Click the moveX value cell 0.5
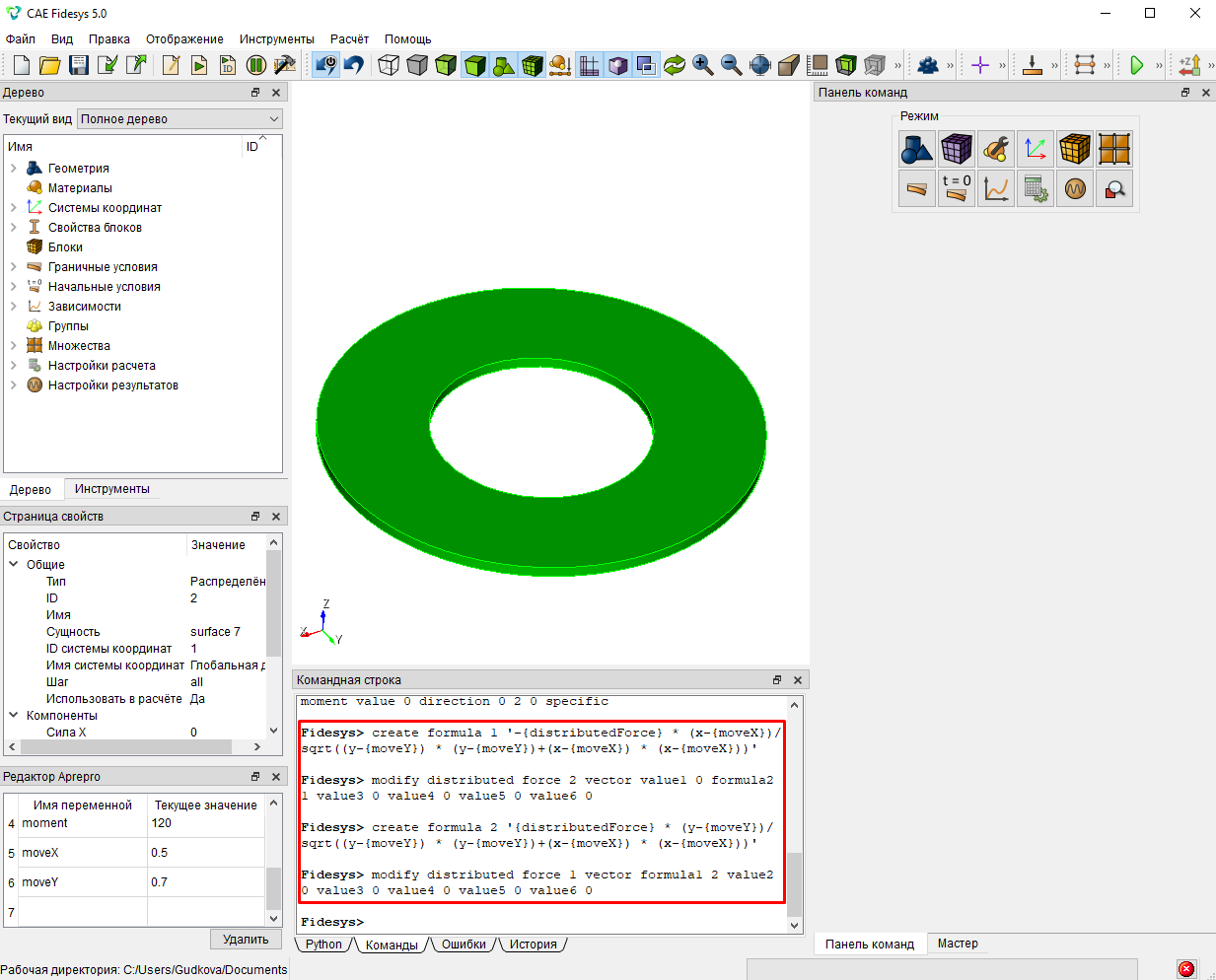Image resolution: width=1216 pixels, height=980 pixels. click(x=206, y=853)
